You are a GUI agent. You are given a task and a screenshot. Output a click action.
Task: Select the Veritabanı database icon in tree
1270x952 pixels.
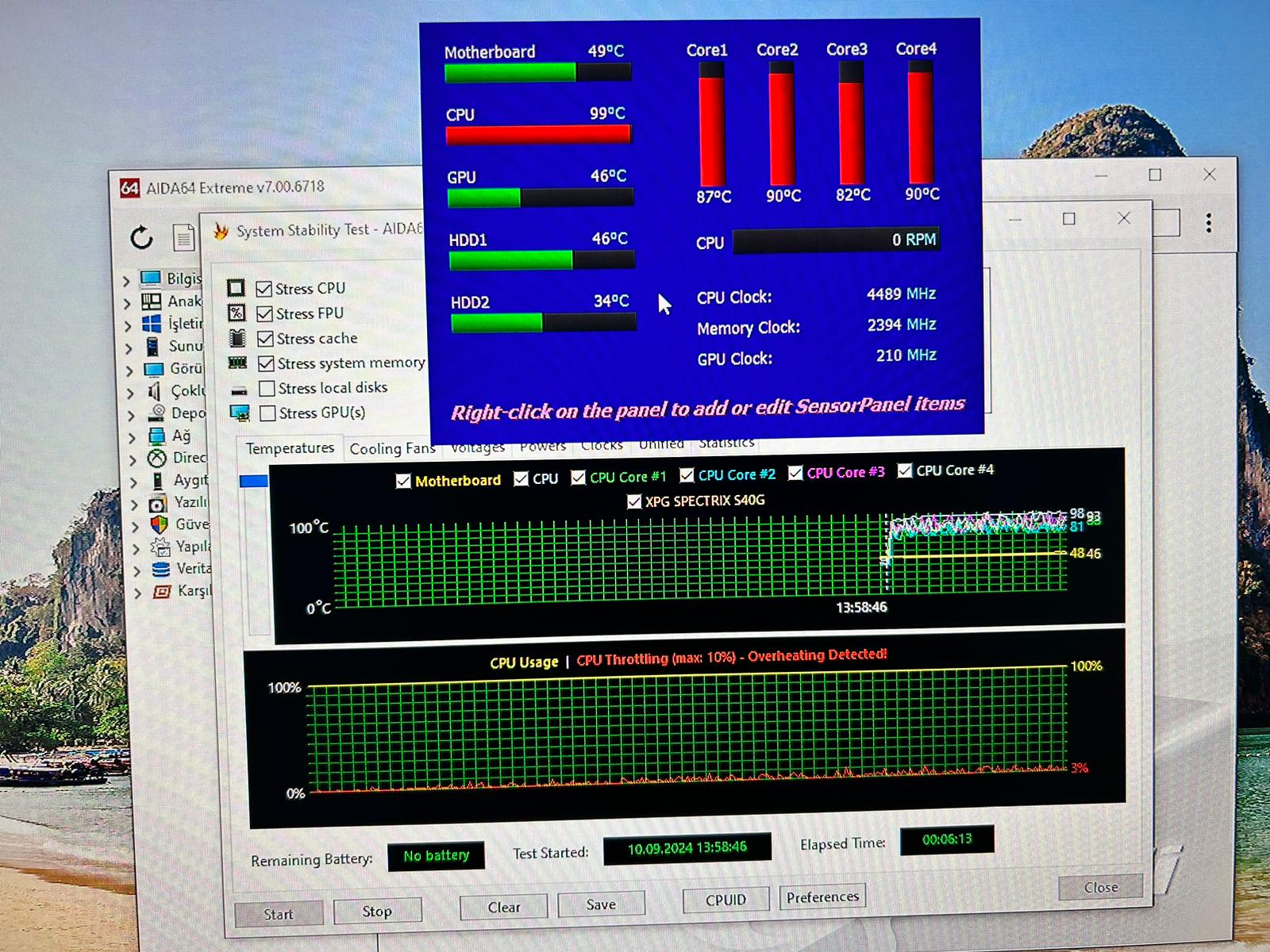click(x=161, y=569)
